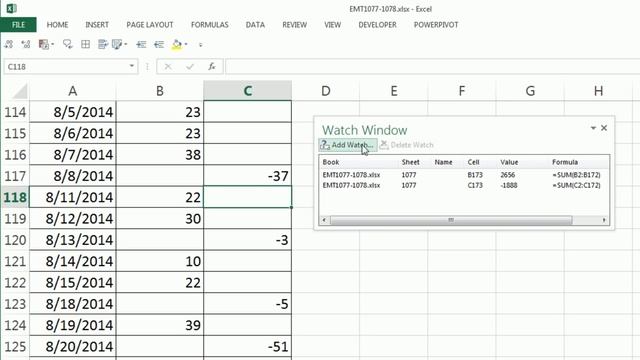The image size is (640, 360).
Task: Click cell containing 8/8/2014
Action: (73, 176)
